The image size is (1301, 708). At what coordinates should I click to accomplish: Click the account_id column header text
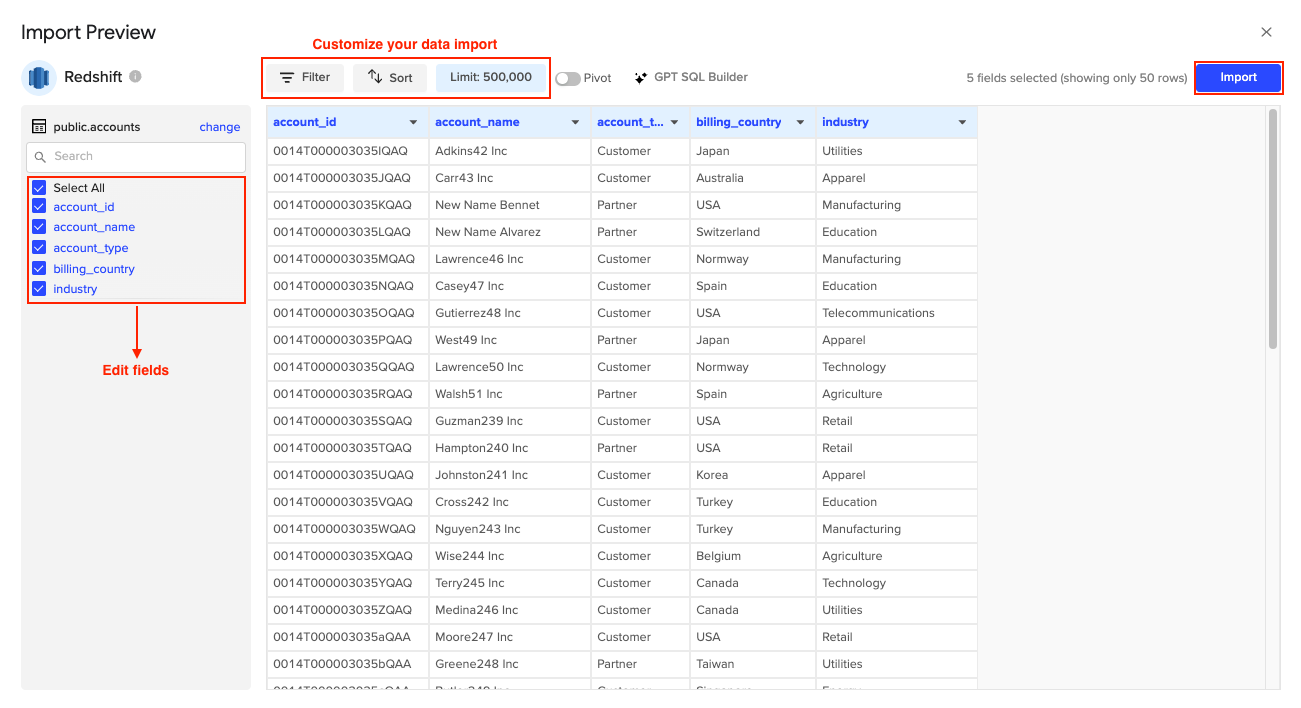305,122
